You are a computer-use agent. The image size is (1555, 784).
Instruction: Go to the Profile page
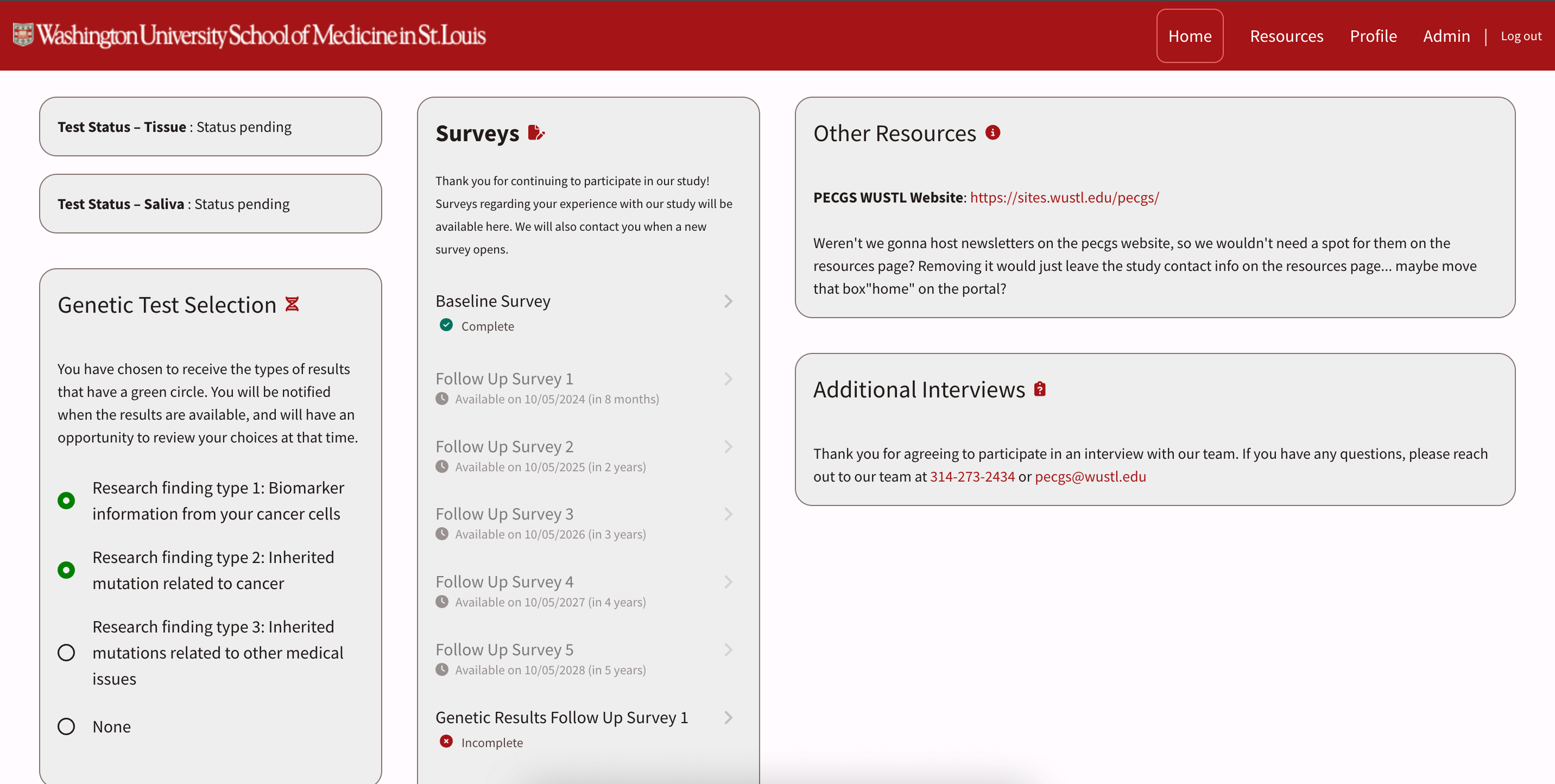pos(1373,36)
